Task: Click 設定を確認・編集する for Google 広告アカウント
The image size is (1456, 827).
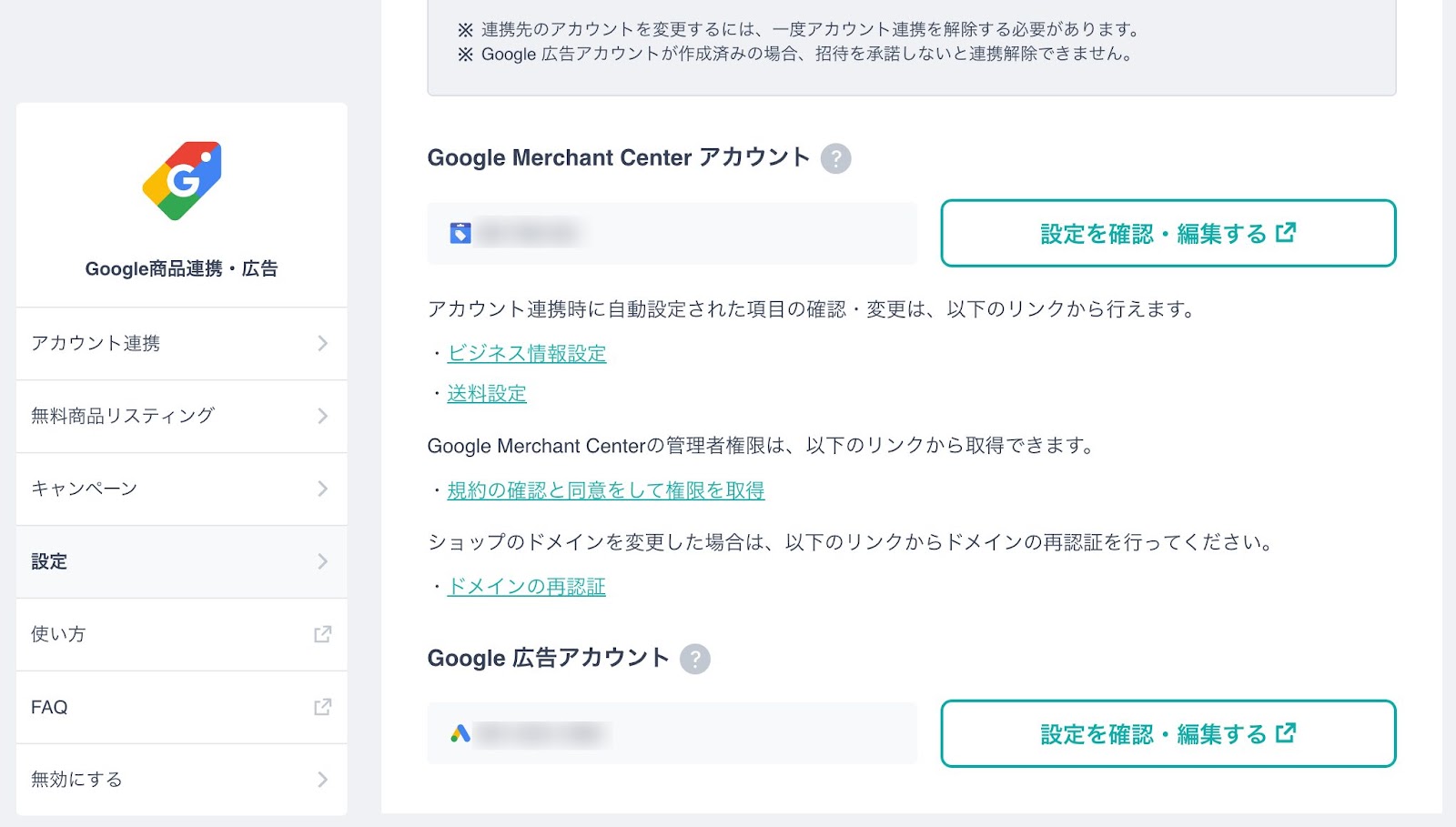Action: coord(1168,733)
